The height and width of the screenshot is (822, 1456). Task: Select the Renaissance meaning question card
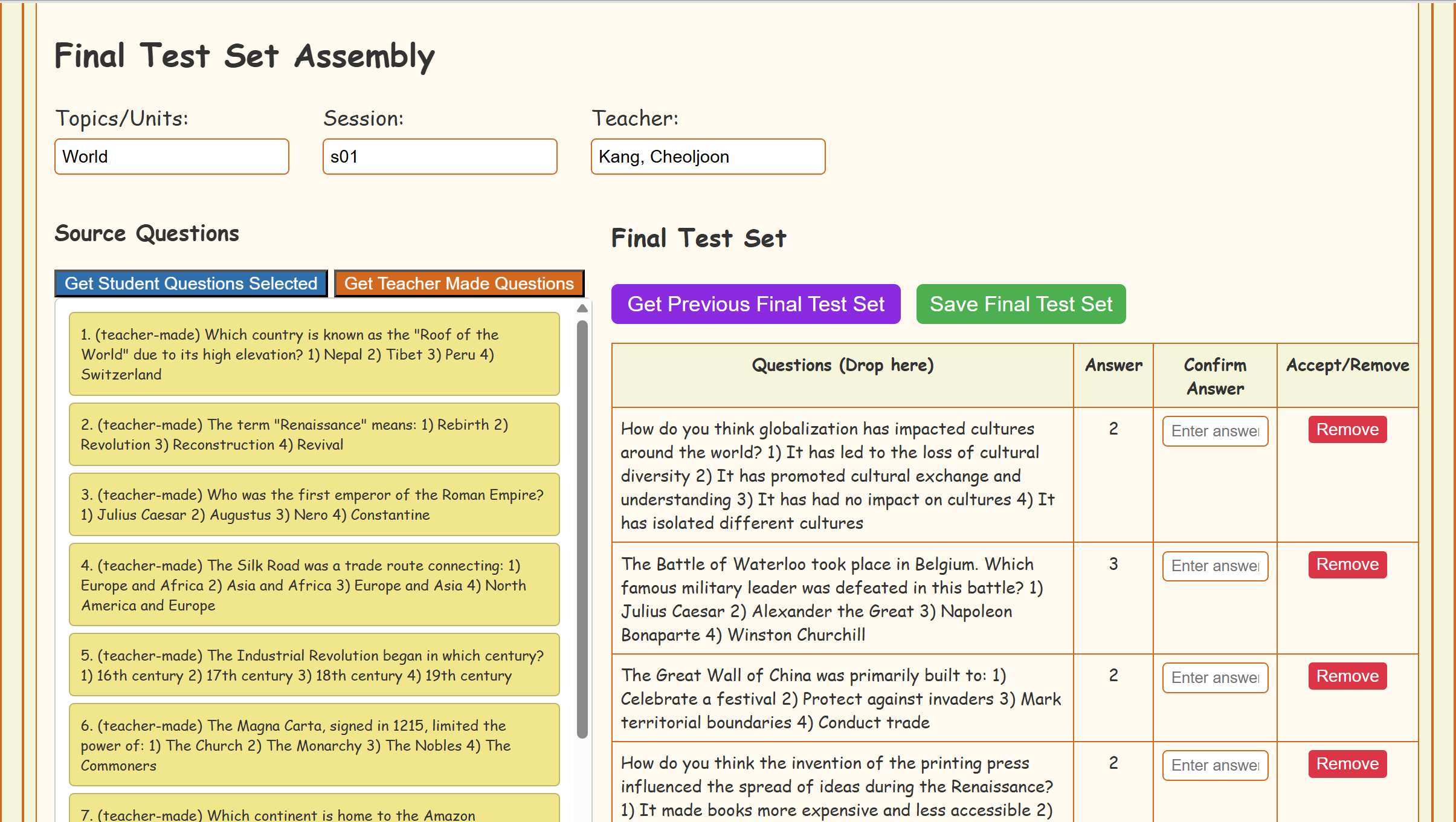click(314, 435)
